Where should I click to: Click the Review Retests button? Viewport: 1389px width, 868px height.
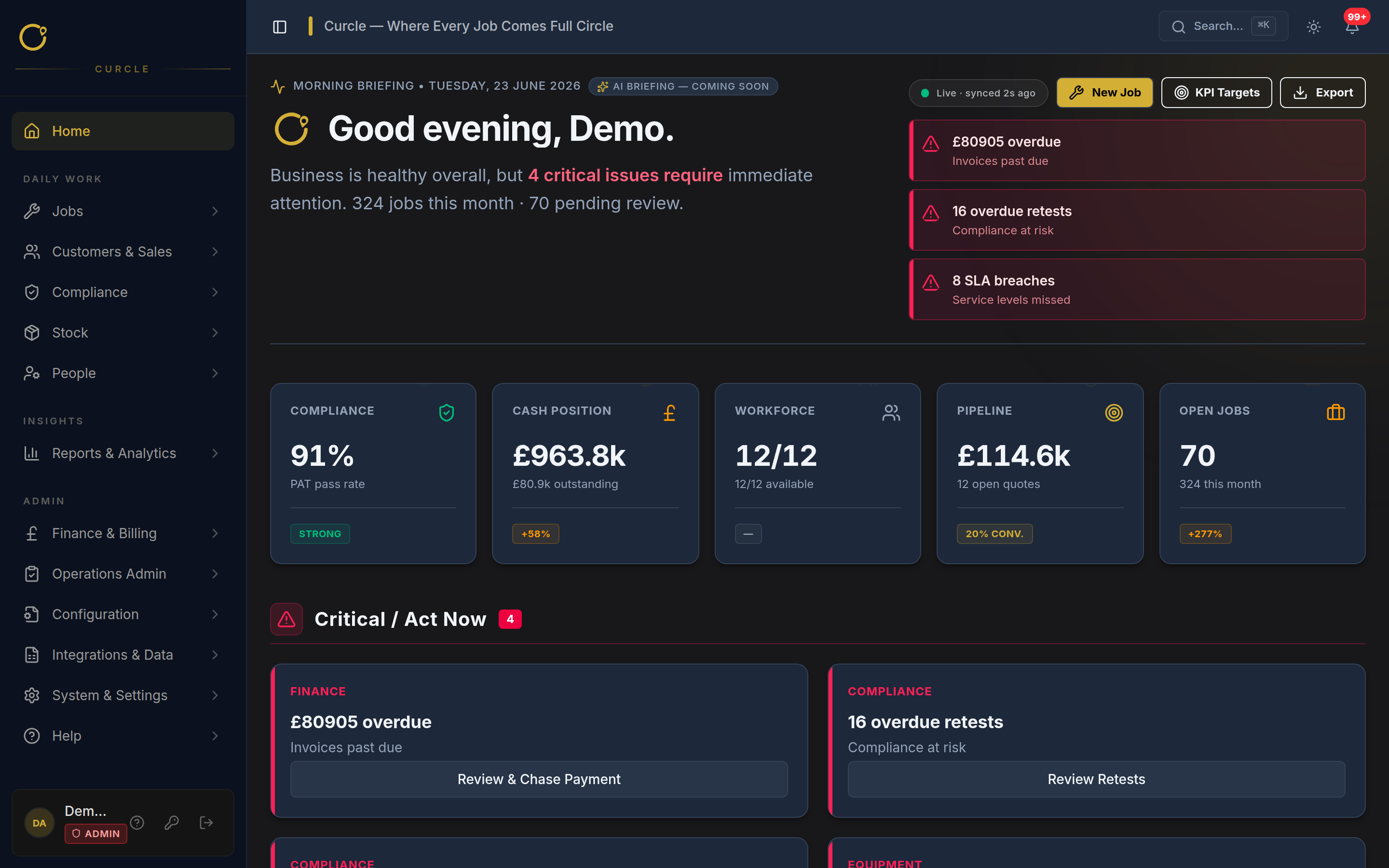(1096, 779)
